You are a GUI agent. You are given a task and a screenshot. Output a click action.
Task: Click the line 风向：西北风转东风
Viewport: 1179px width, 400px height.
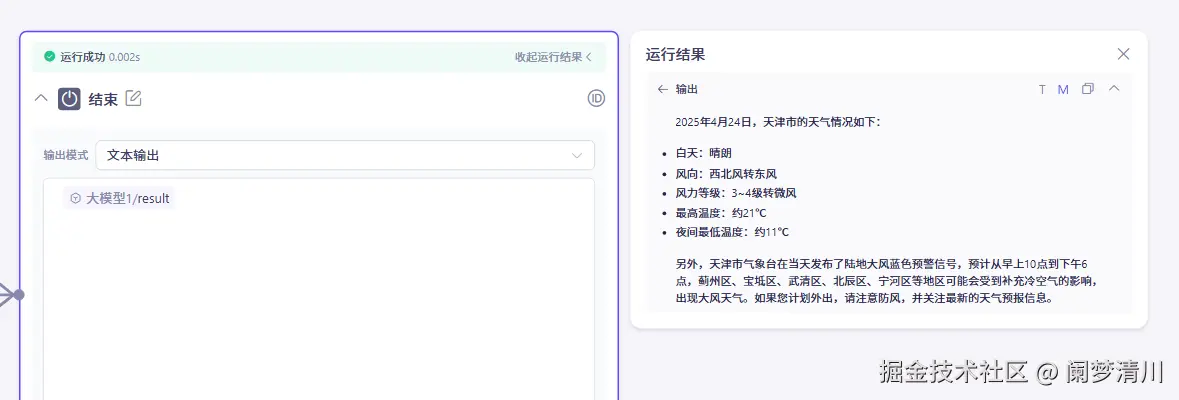[726, 174]
